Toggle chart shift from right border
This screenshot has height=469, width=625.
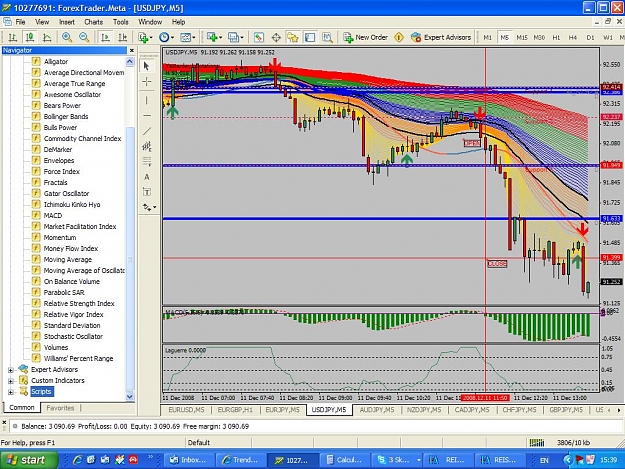click(x=122, y=37)
